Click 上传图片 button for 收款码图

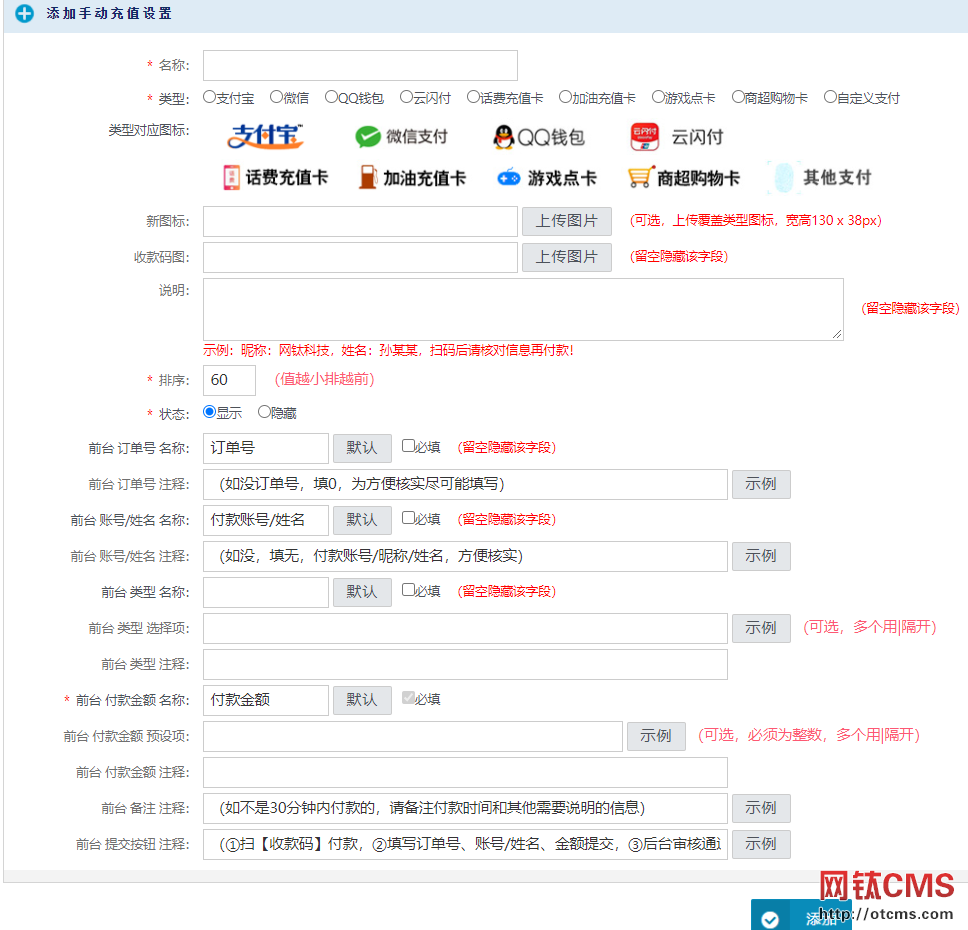pyautogui.click(x=567, y=257)
